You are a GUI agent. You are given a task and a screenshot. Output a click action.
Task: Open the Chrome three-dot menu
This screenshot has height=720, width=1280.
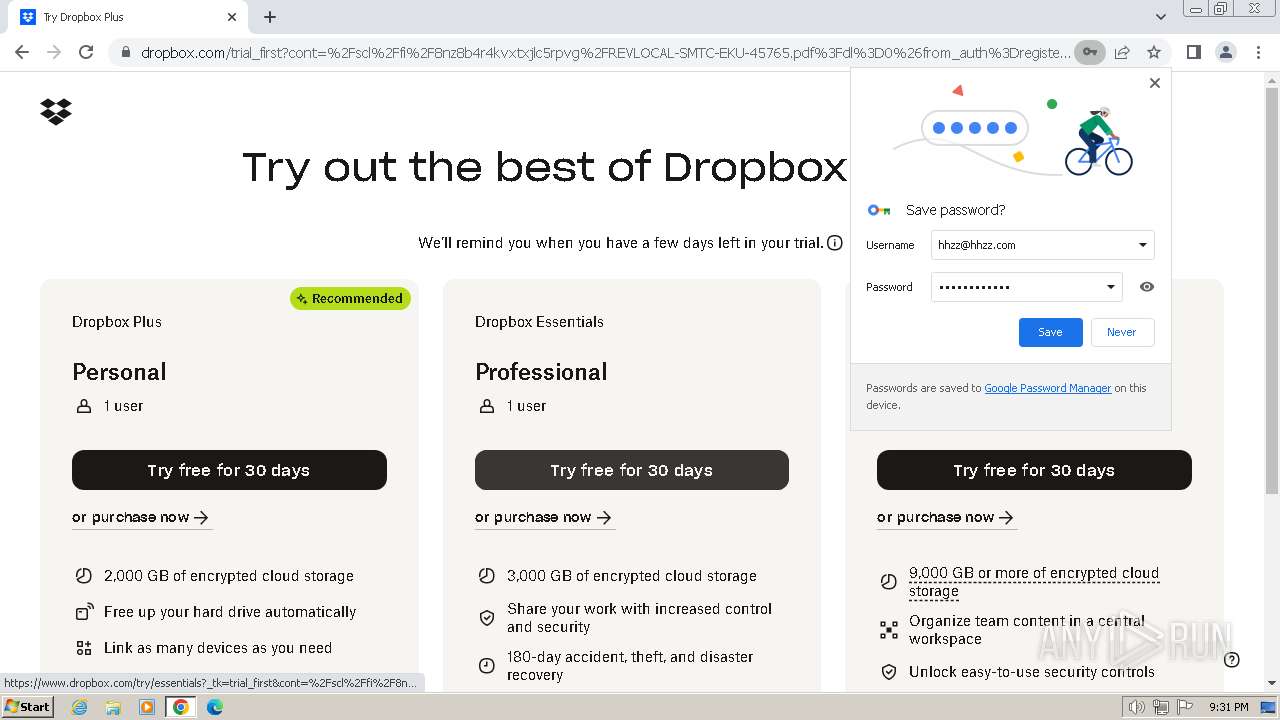pyautogui.click(x=1257, y=52)
